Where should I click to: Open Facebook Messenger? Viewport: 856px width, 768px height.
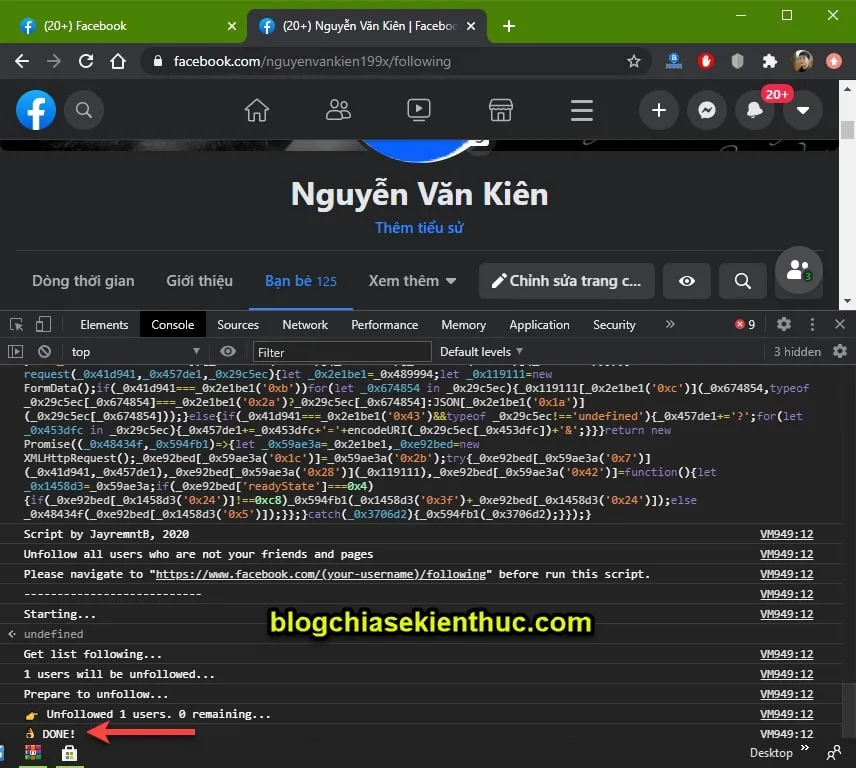click(x=707, y=110)
